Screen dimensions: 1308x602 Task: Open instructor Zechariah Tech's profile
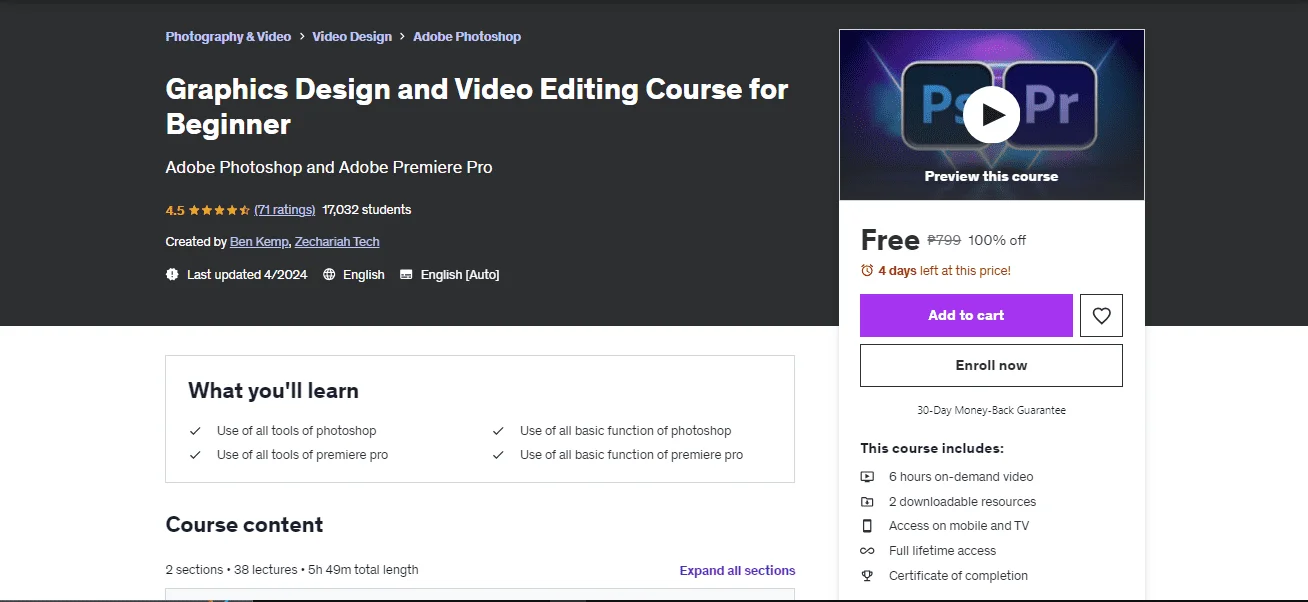337,242
